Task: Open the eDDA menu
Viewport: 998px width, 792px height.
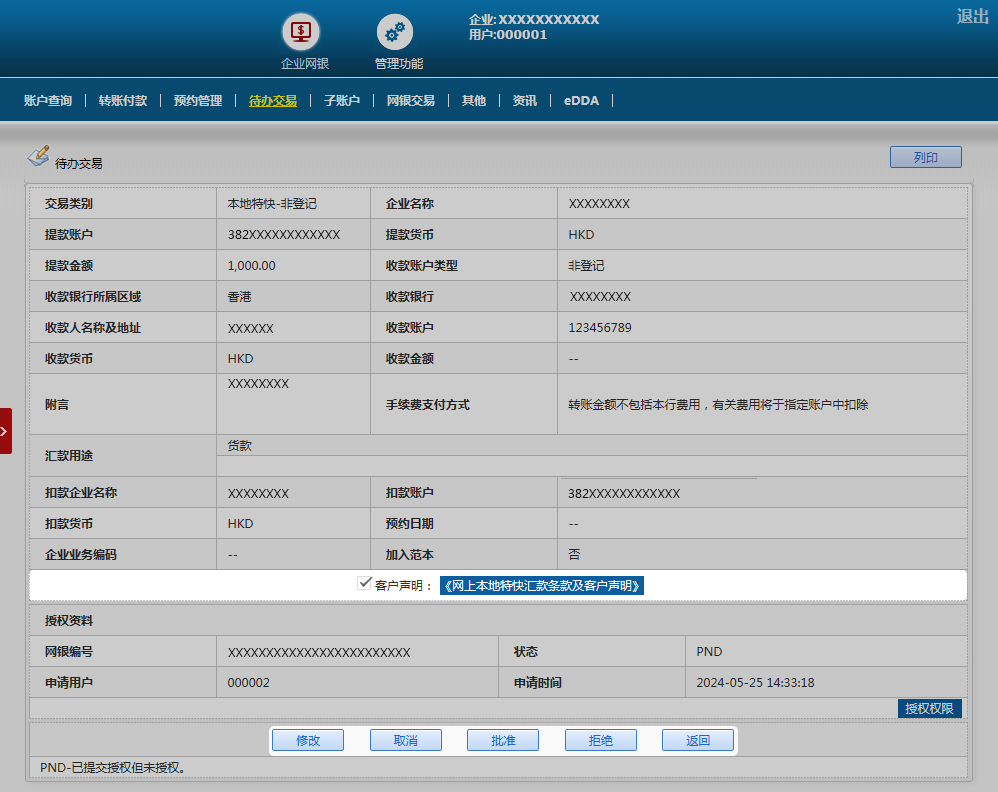Action: (x=581, y=101)
